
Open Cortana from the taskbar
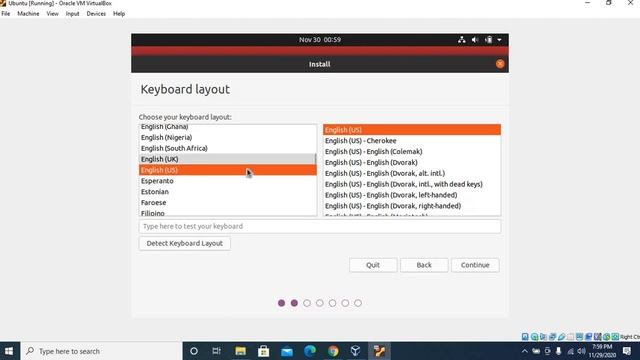194,351
